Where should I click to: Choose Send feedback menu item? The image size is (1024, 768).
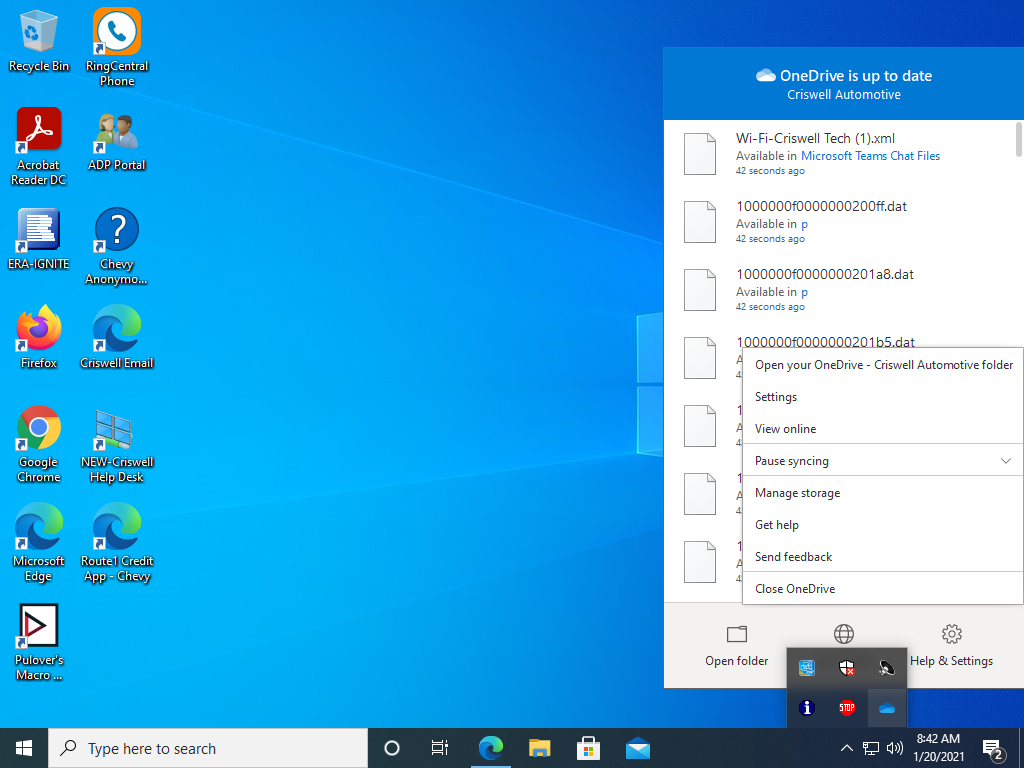click(883, 557)
